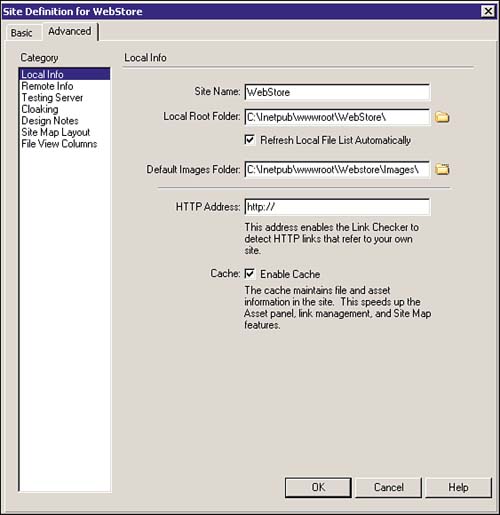Open Help for site definition
This screenshot has width=500, height=515.
[x=458, y=487]
